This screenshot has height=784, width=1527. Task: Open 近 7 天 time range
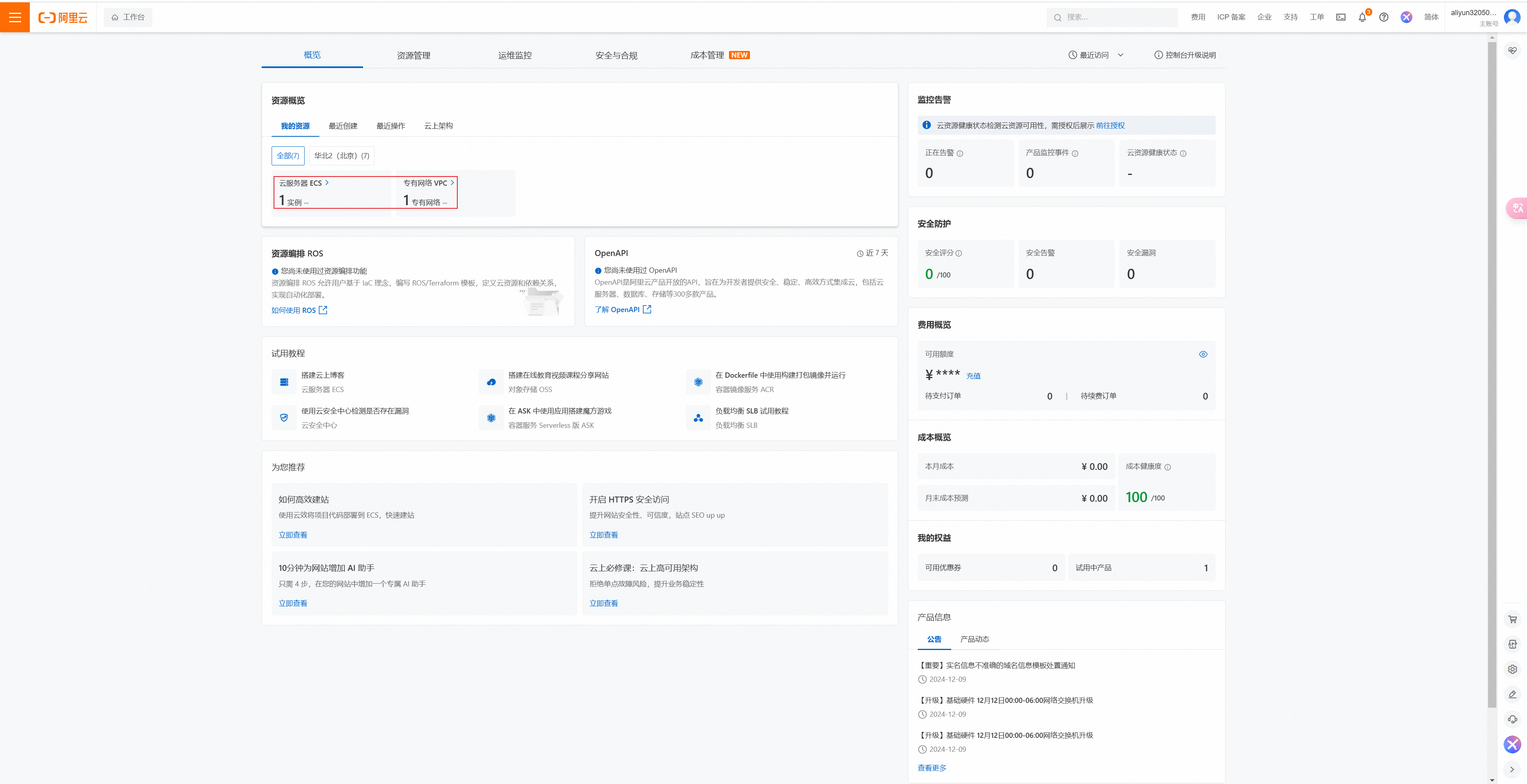872,253
